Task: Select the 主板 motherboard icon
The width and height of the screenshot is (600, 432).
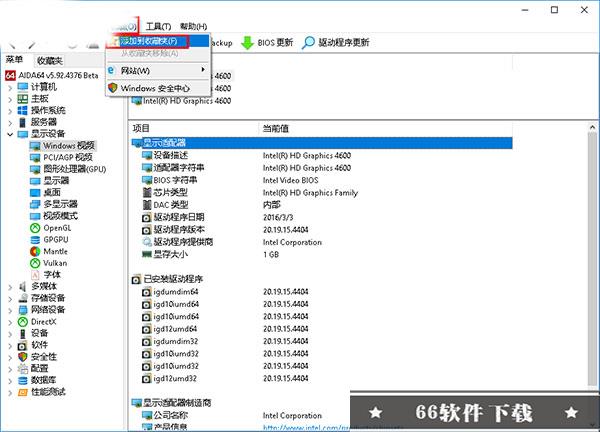Action: [23, 99]
